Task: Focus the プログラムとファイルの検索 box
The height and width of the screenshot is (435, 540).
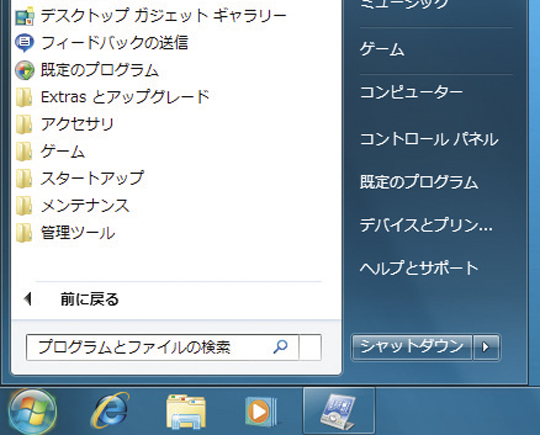Action: pos(163,347)
